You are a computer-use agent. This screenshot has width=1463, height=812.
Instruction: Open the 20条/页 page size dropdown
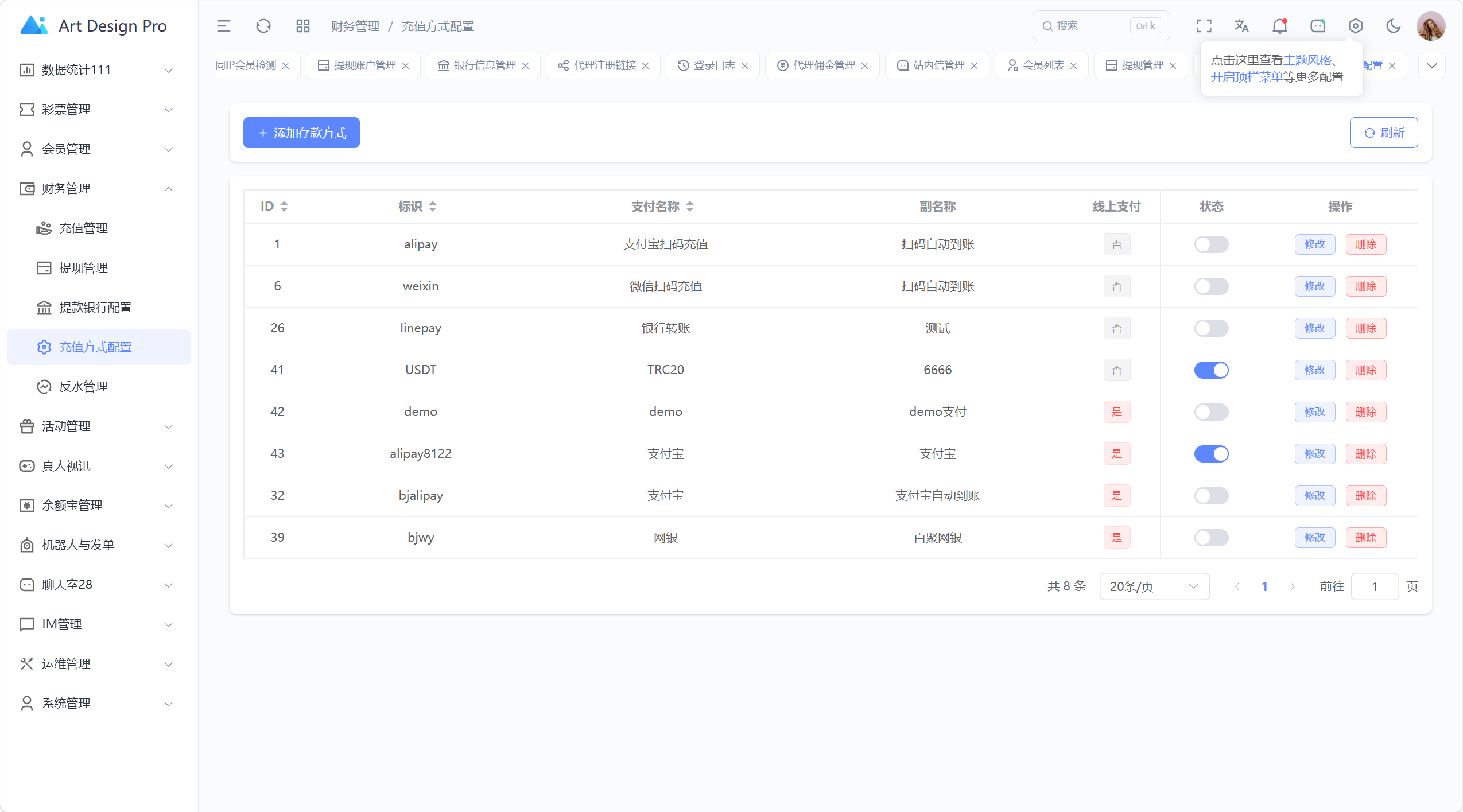[x=1154, y=586]
